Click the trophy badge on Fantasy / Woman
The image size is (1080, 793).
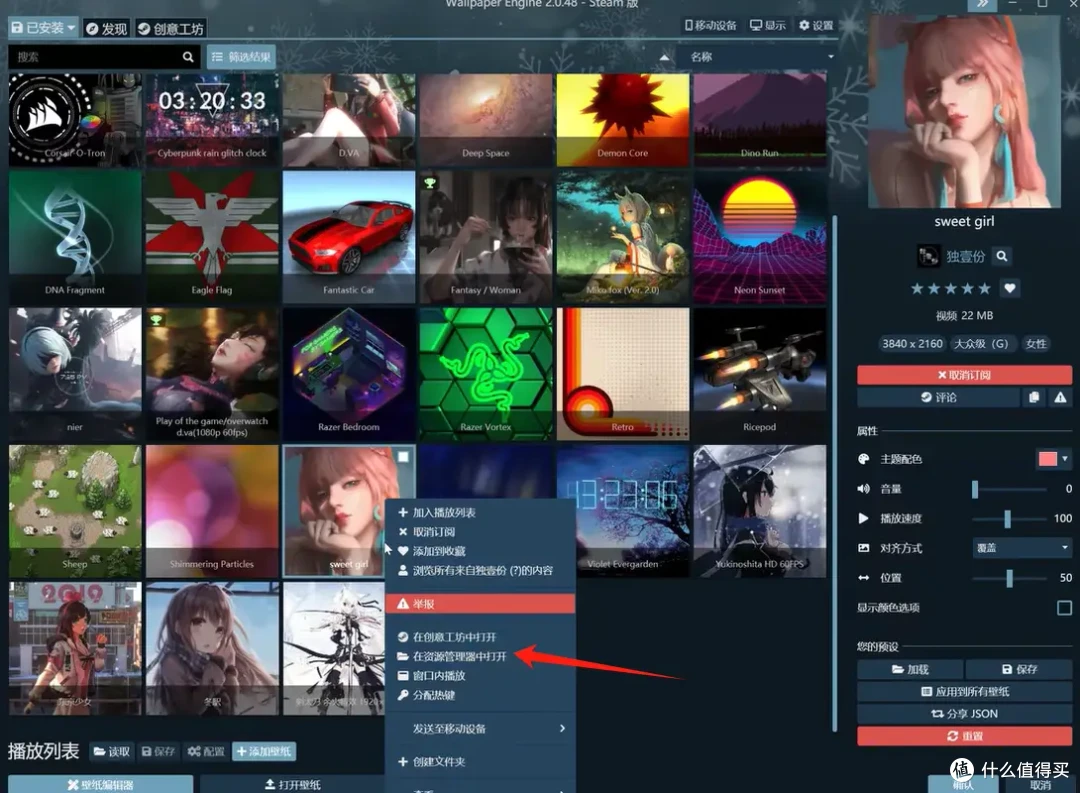pyautogui.click(x=430, y=183)
